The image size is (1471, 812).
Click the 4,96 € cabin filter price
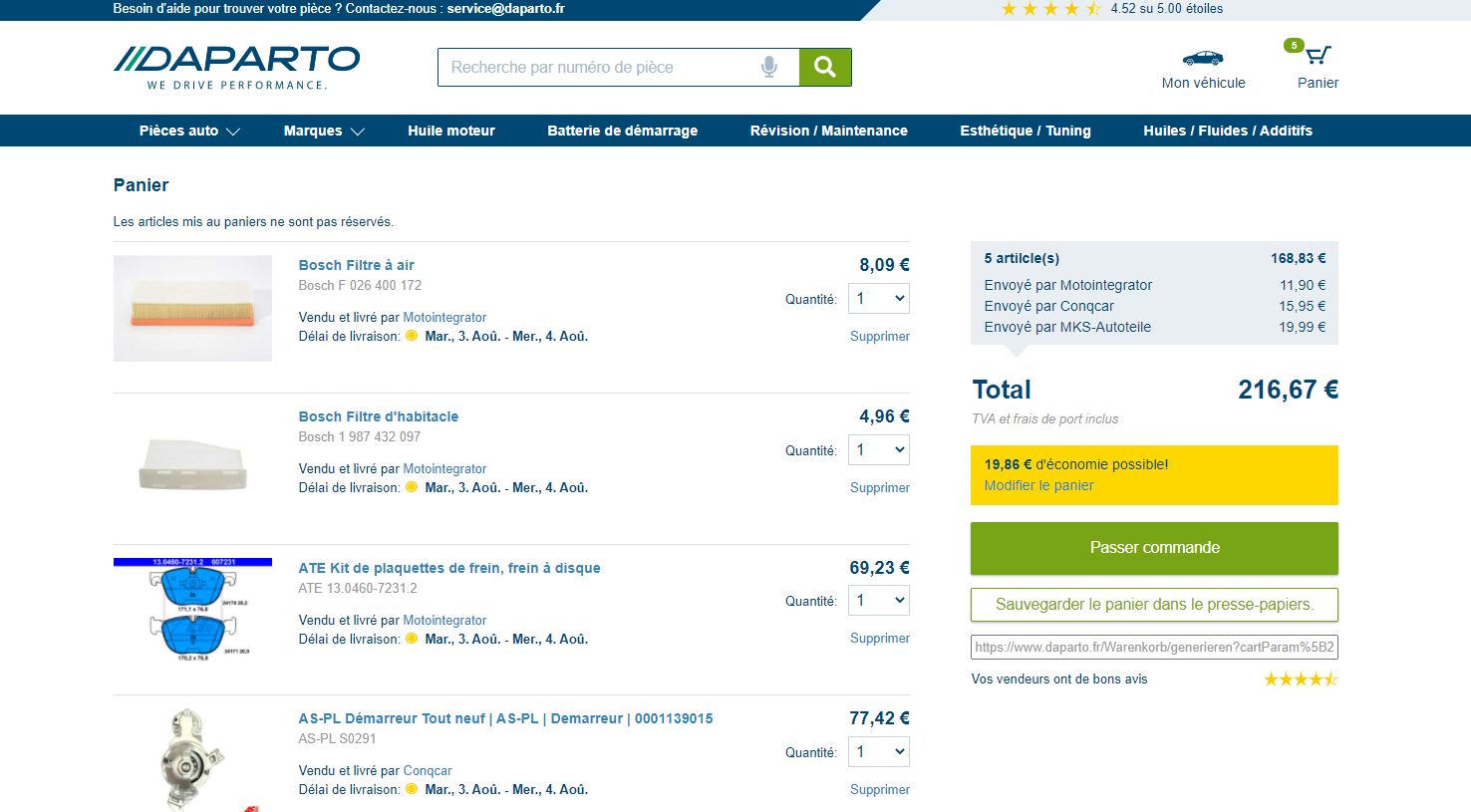885,416
